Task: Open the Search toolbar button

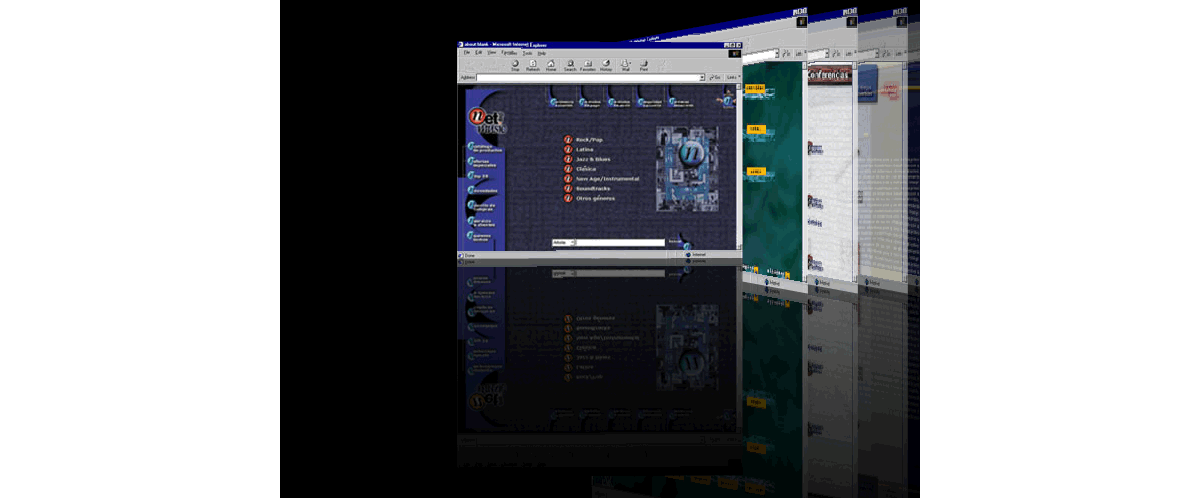Action: click(570, 65)
